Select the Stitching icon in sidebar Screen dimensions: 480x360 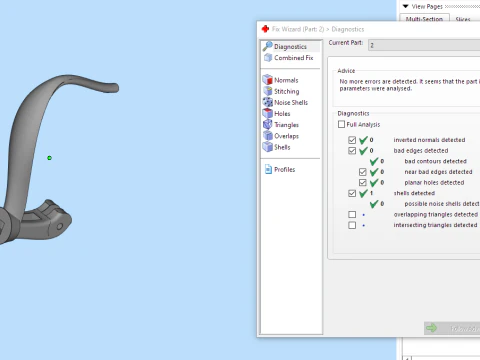point(267,91)
